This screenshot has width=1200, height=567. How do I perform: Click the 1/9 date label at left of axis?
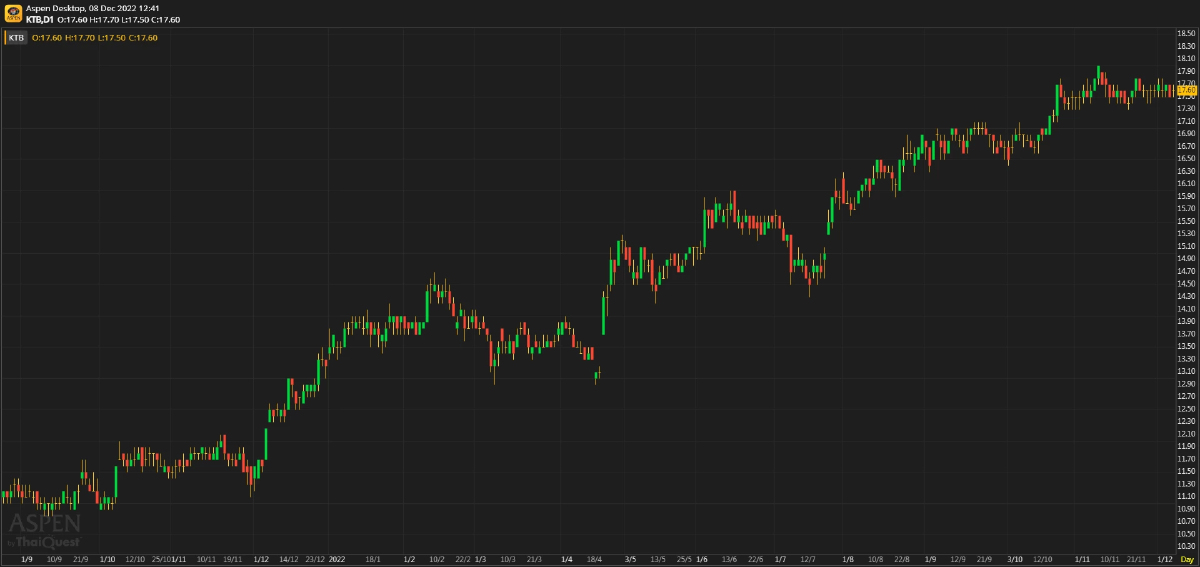pyautogui.click(x=27, y=559)
